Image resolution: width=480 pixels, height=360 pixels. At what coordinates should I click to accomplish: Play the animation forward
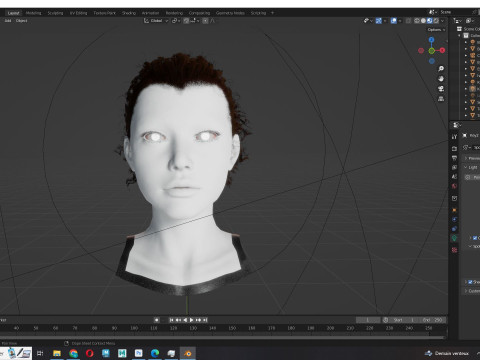[191, 320]
